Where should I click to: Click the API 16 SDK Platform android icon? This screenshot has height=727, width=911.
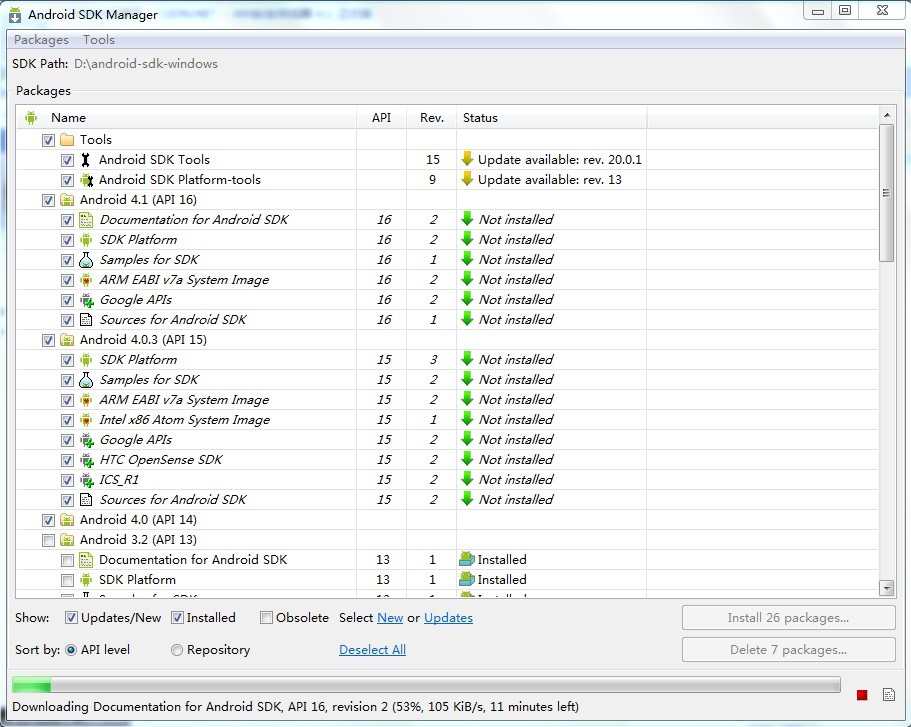pos(86,240)
